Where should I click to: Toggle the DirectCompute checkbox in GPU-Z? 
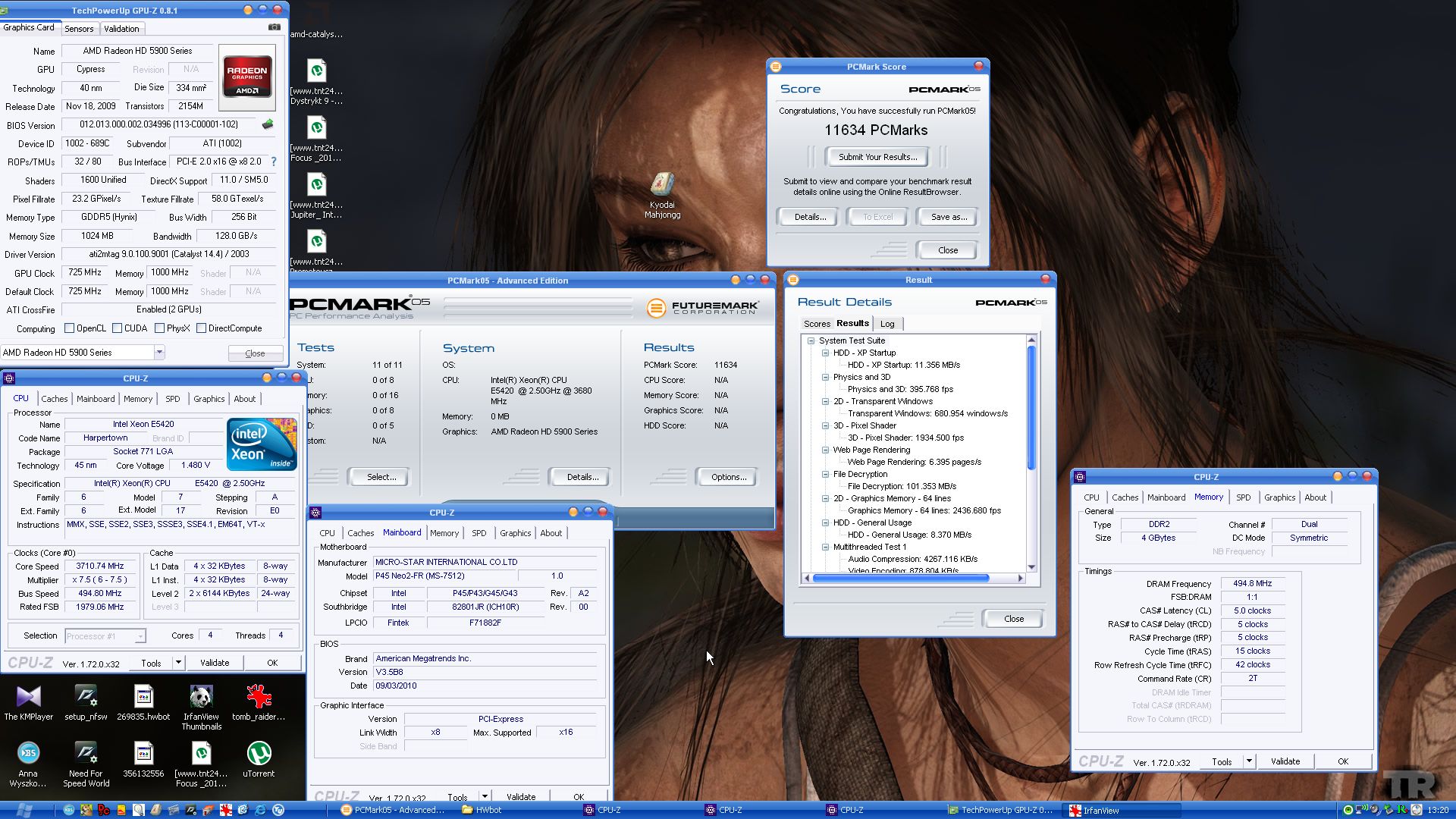coord(202,328)
